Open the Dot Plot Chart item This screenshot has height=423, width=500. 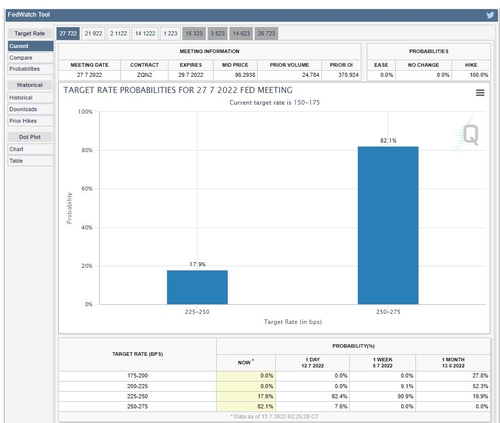[x=30, y=149]
